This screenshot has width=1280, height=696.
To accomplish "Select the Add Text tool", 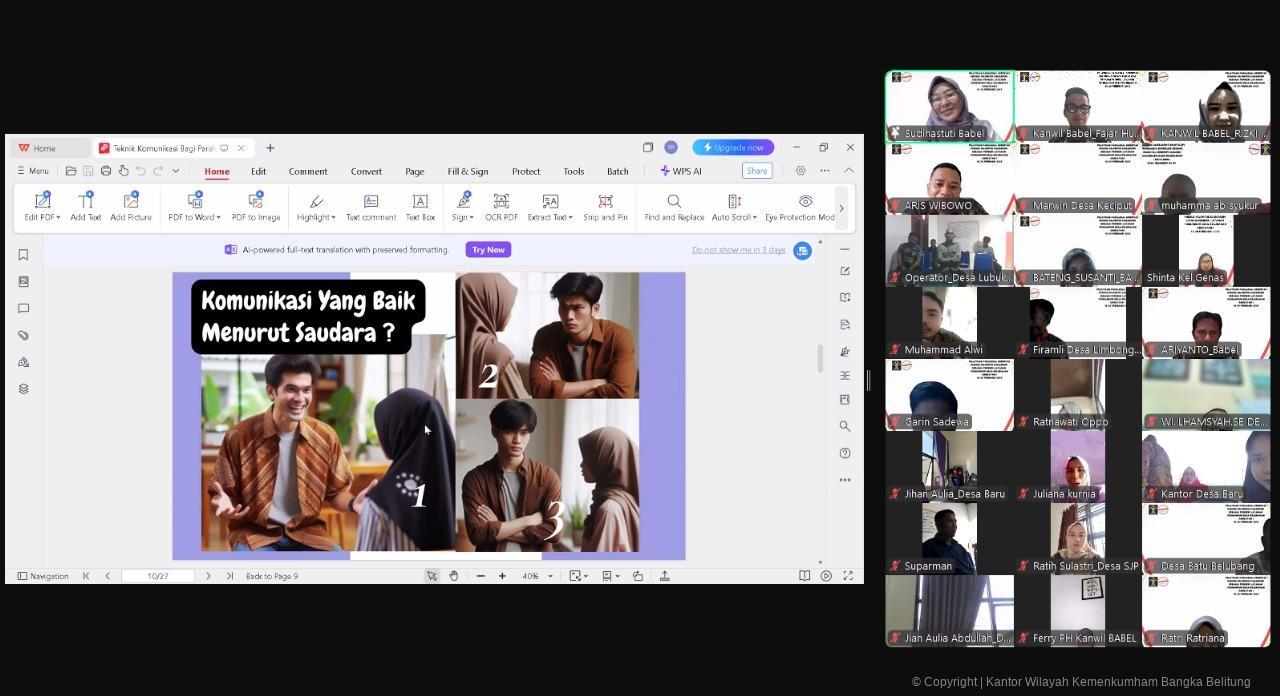I will [86, 206].
